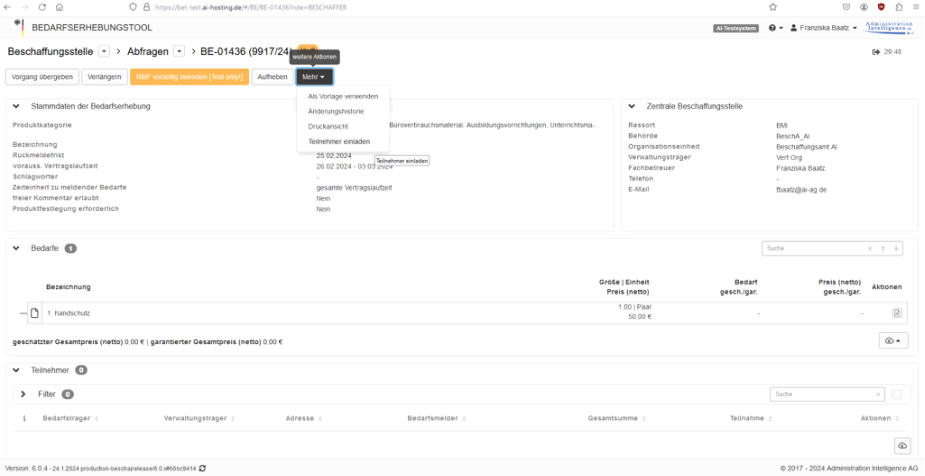Image resolution: width=925 pixels, height=476 pixels.
Task: Open the Franziska Baatz user menu
Action: (824, 27)
